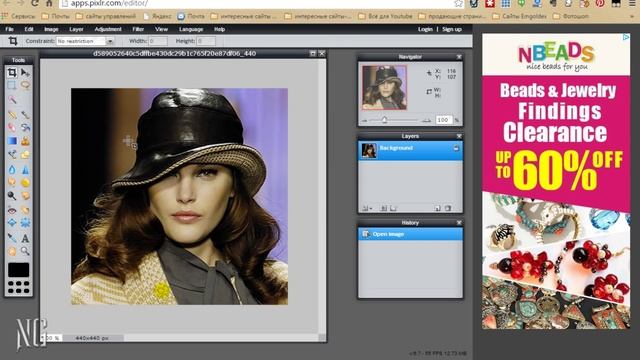Viewport: 640px width, 360px height.
Task: Select the Move tool
Action: [25, 73]
